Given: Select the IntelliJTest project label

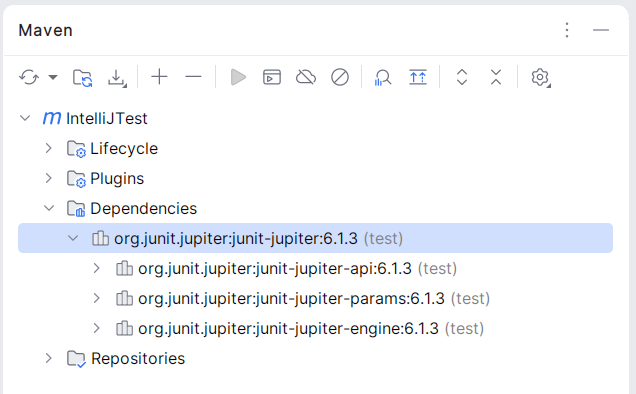Looking at the screenshot, I should point(107,118).
